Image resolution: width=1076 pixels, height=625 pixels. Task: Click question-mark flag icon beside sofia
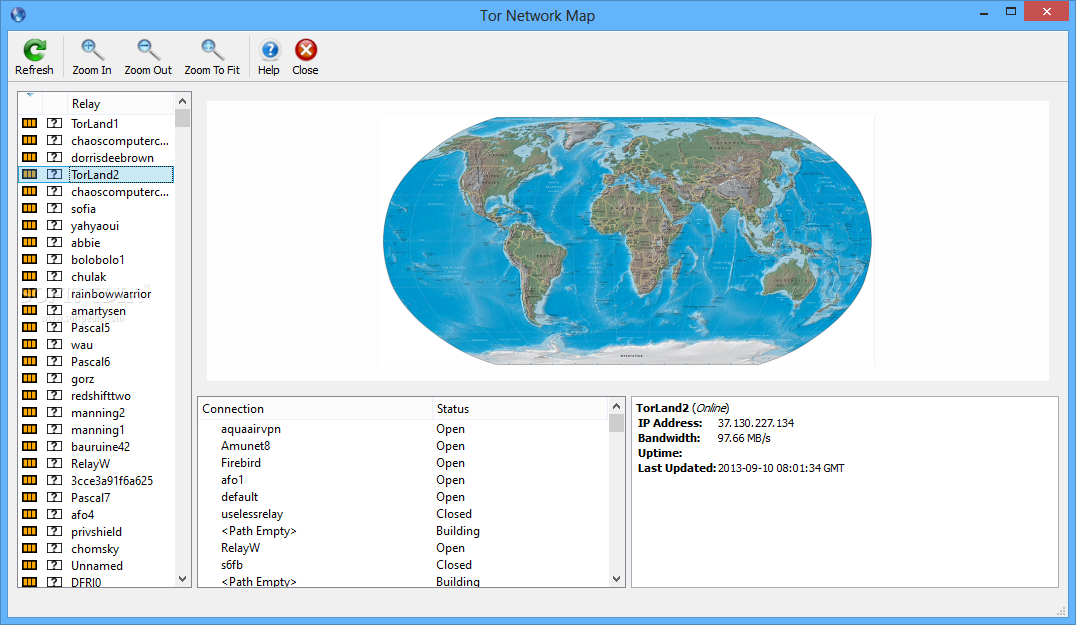tap(54, 208)
